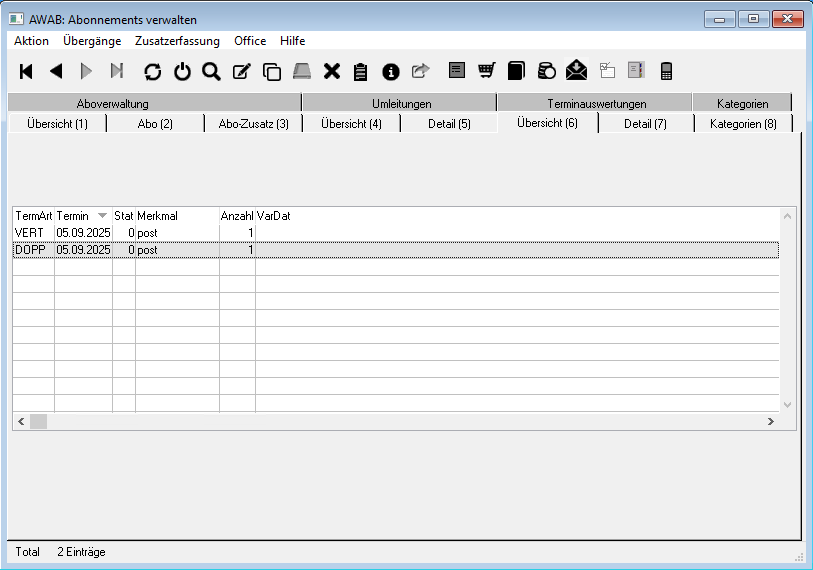
Task: Sort by Termin column dropdown arrow
Action: coord(102,216)
